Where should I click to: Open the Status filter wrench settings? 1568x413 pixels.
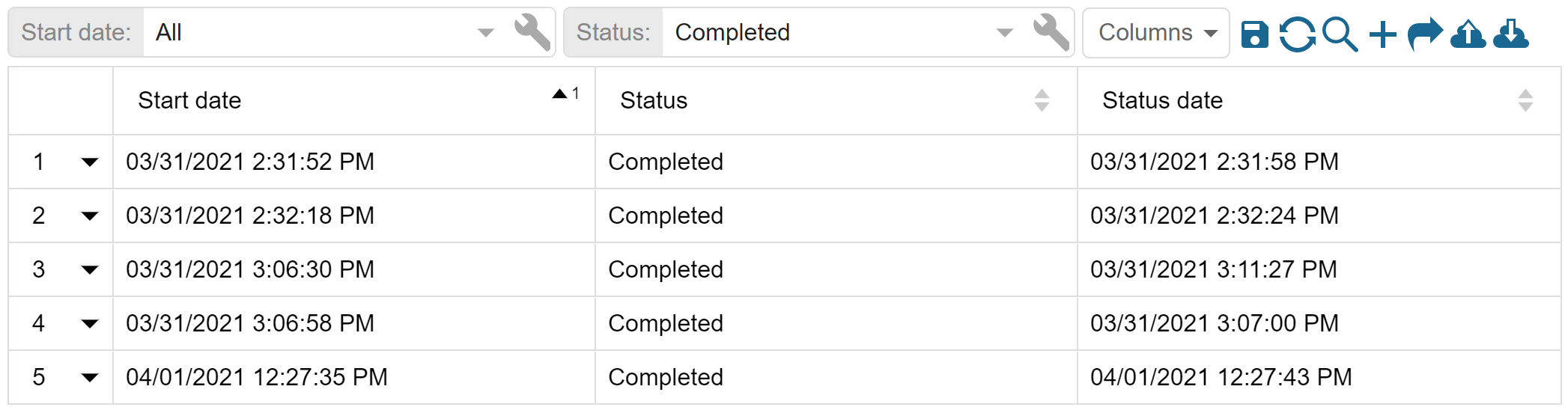pyautogui.click(x=1051, y=32)
